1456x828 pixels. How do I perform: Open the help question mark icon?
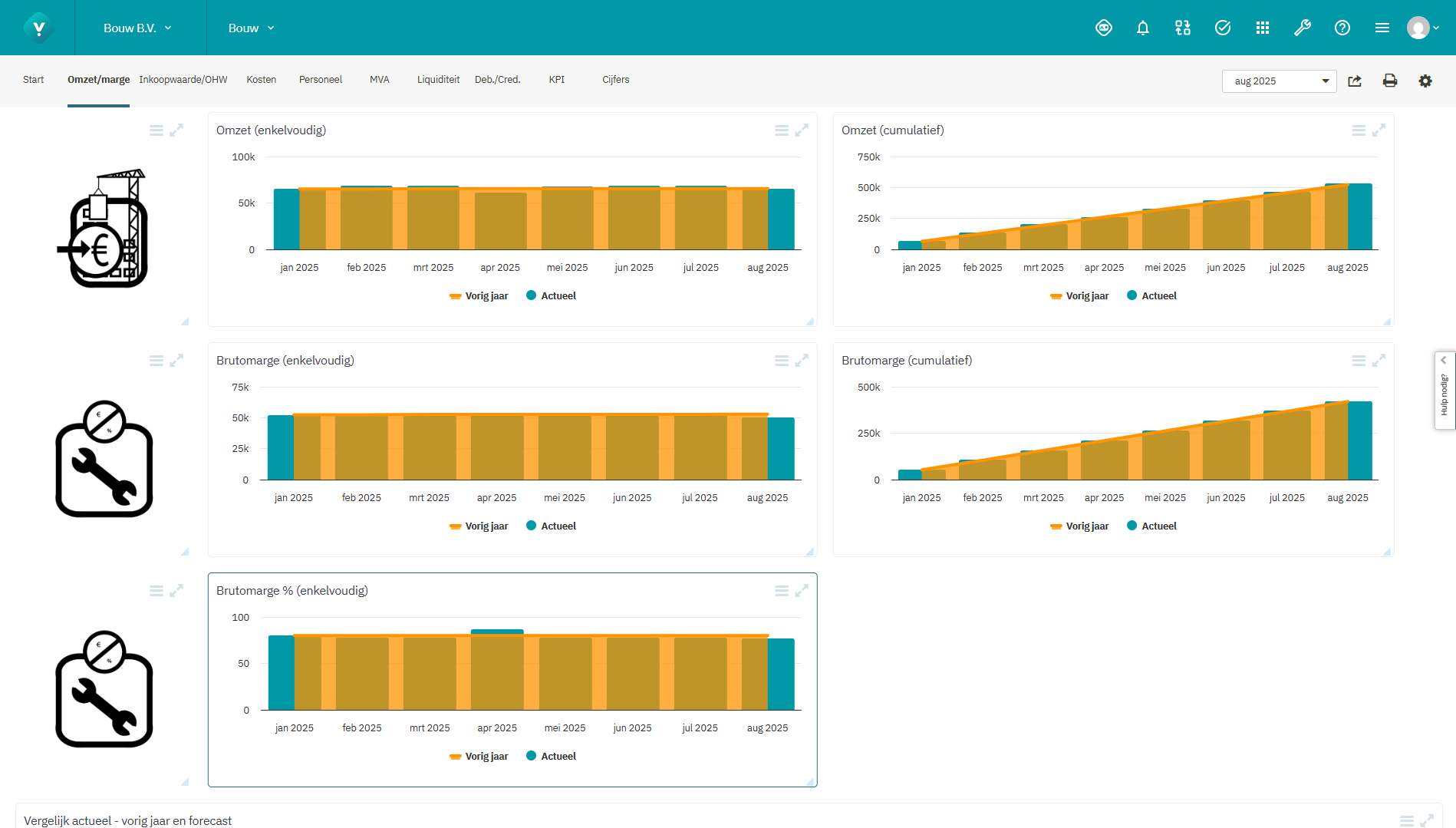[1342, 28]
